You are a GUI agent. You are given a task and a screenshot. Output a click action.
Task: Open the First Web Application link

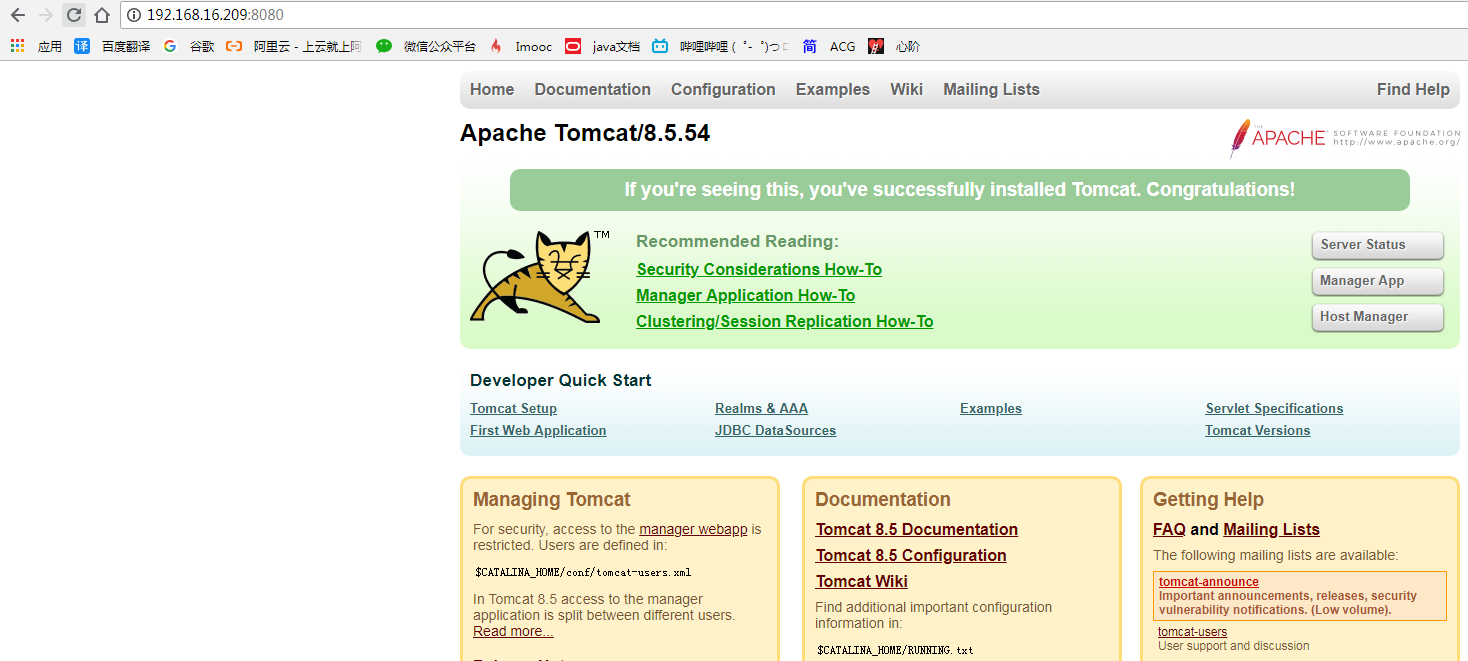[x=538, y=430]
